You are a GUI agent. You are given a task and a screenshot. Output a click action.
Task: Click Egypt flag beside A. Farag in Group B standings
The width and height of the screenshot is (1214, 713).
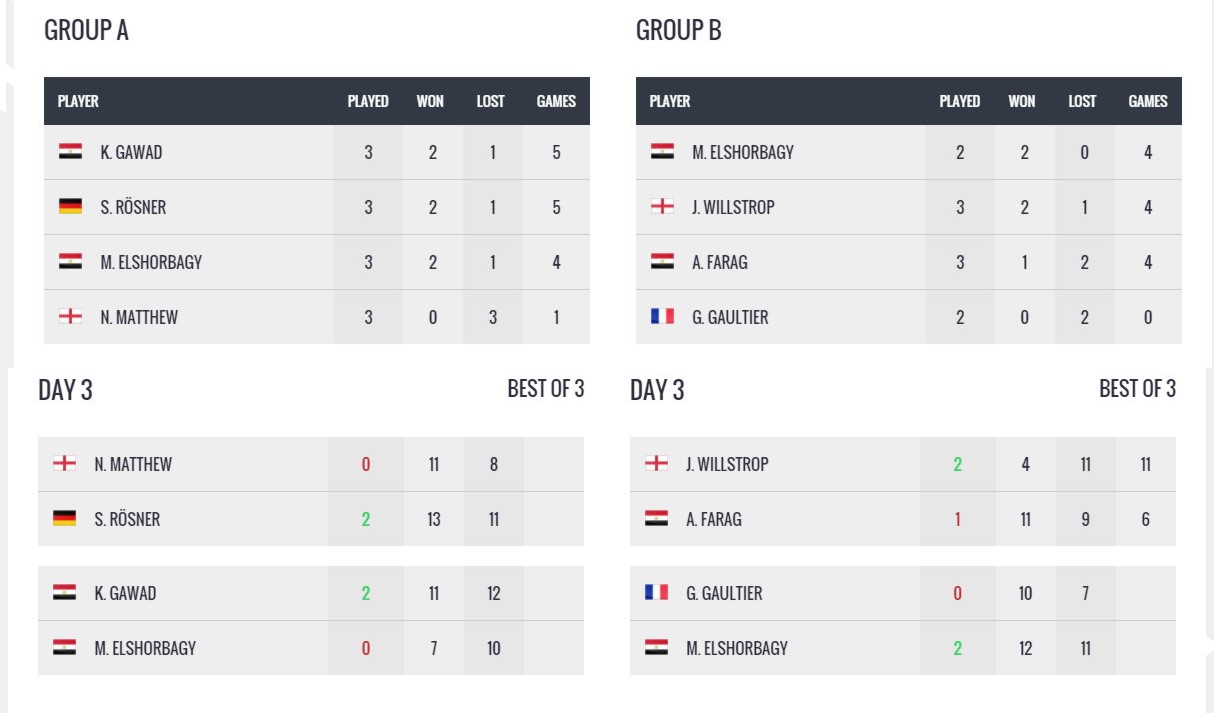tap(662, 262)
